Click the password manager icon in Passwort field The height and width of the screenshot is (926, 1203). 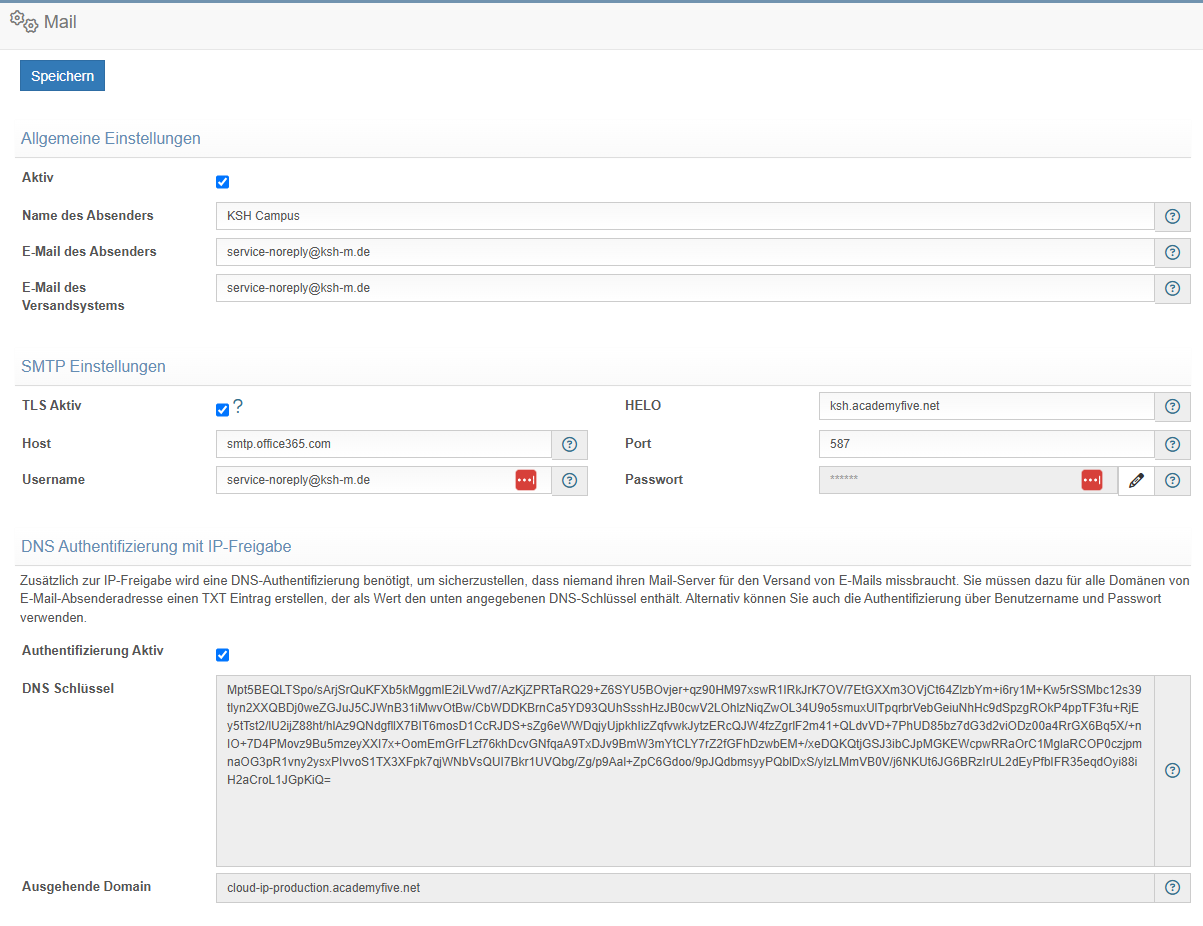click(1091, 480)
